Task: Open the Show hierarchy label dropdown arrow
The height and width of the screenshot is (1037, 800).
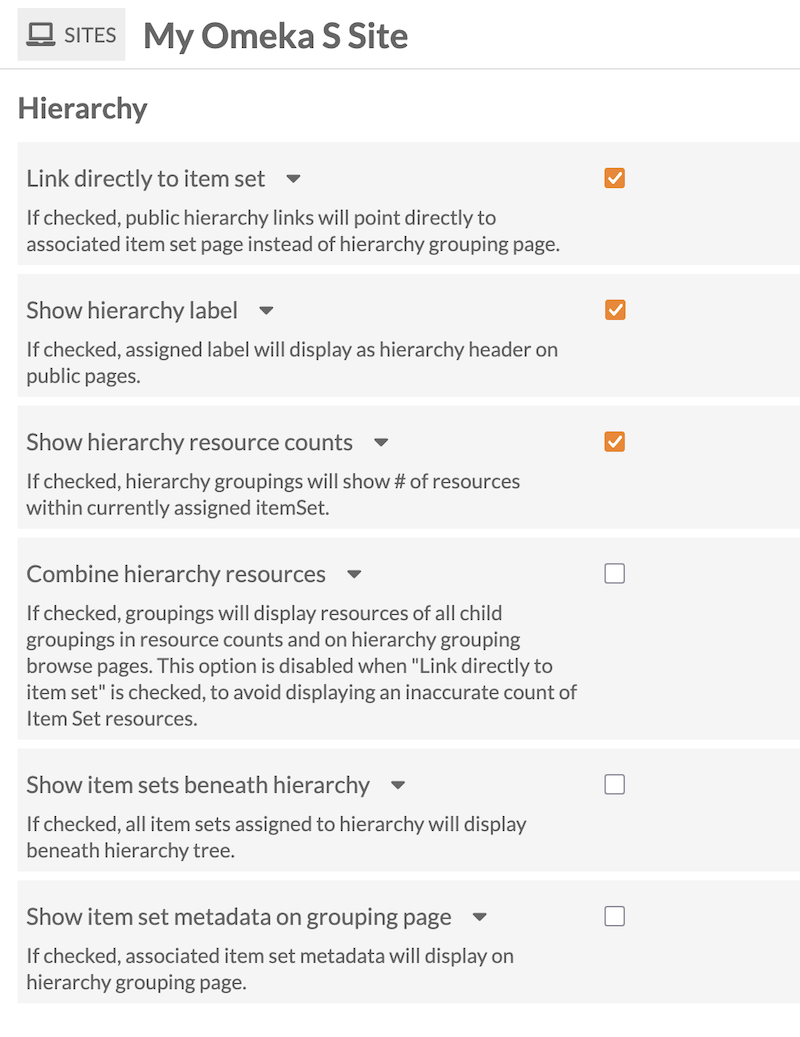Action: click(x=266, y=311)
